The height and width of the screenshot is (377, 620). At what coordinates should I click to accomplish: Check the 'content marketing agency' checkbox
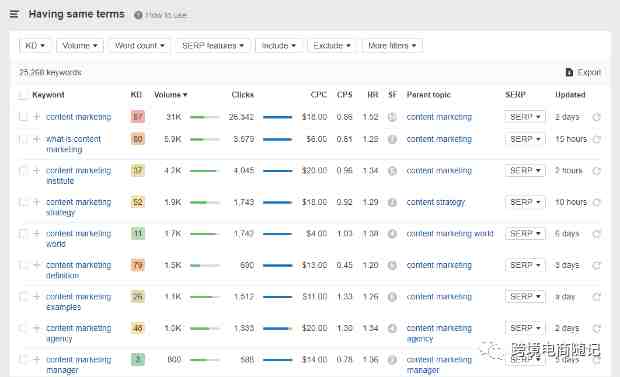[23, 328]
